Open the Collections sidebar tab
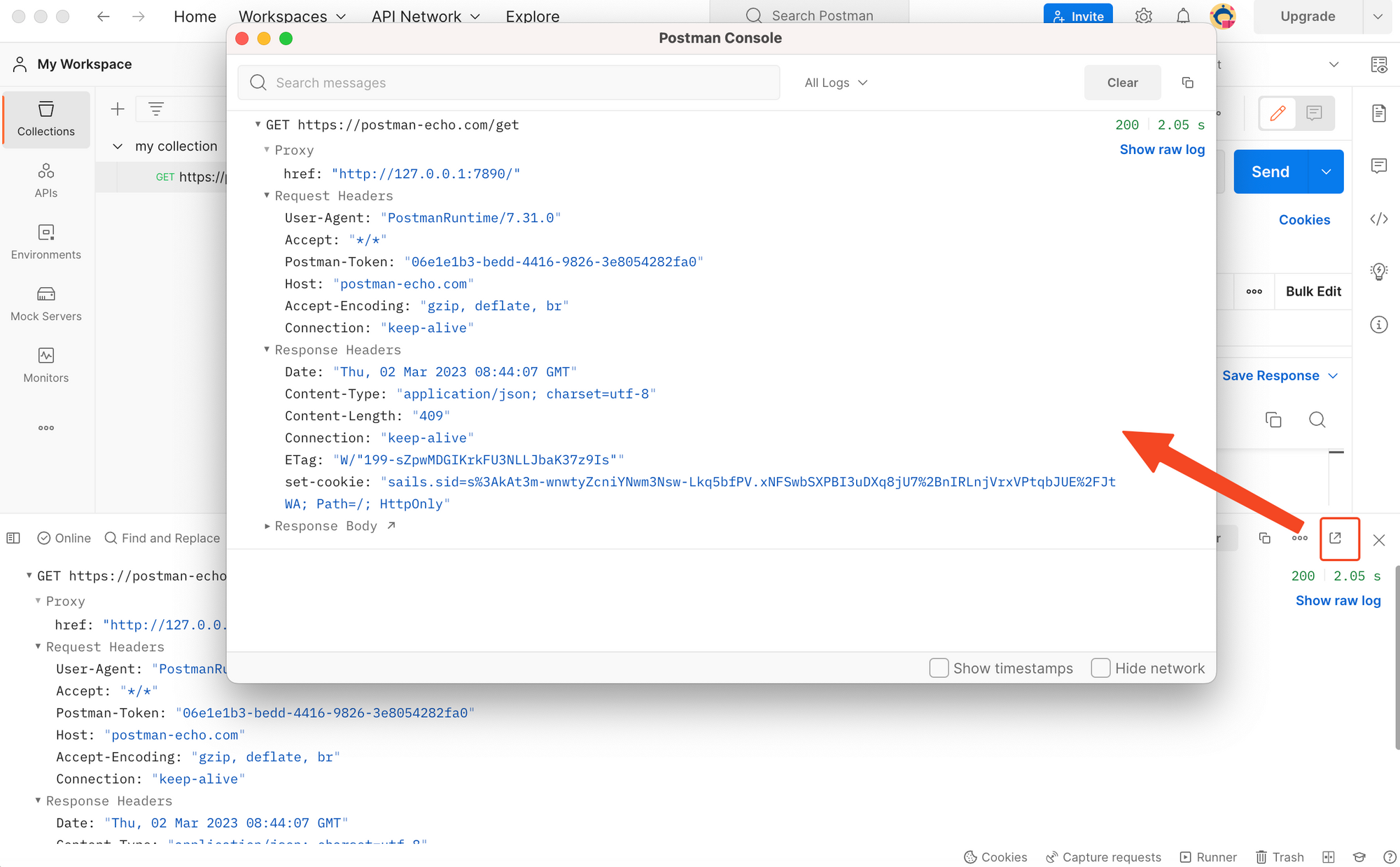This screenshot has height=867, width=1400. [46, 119]
